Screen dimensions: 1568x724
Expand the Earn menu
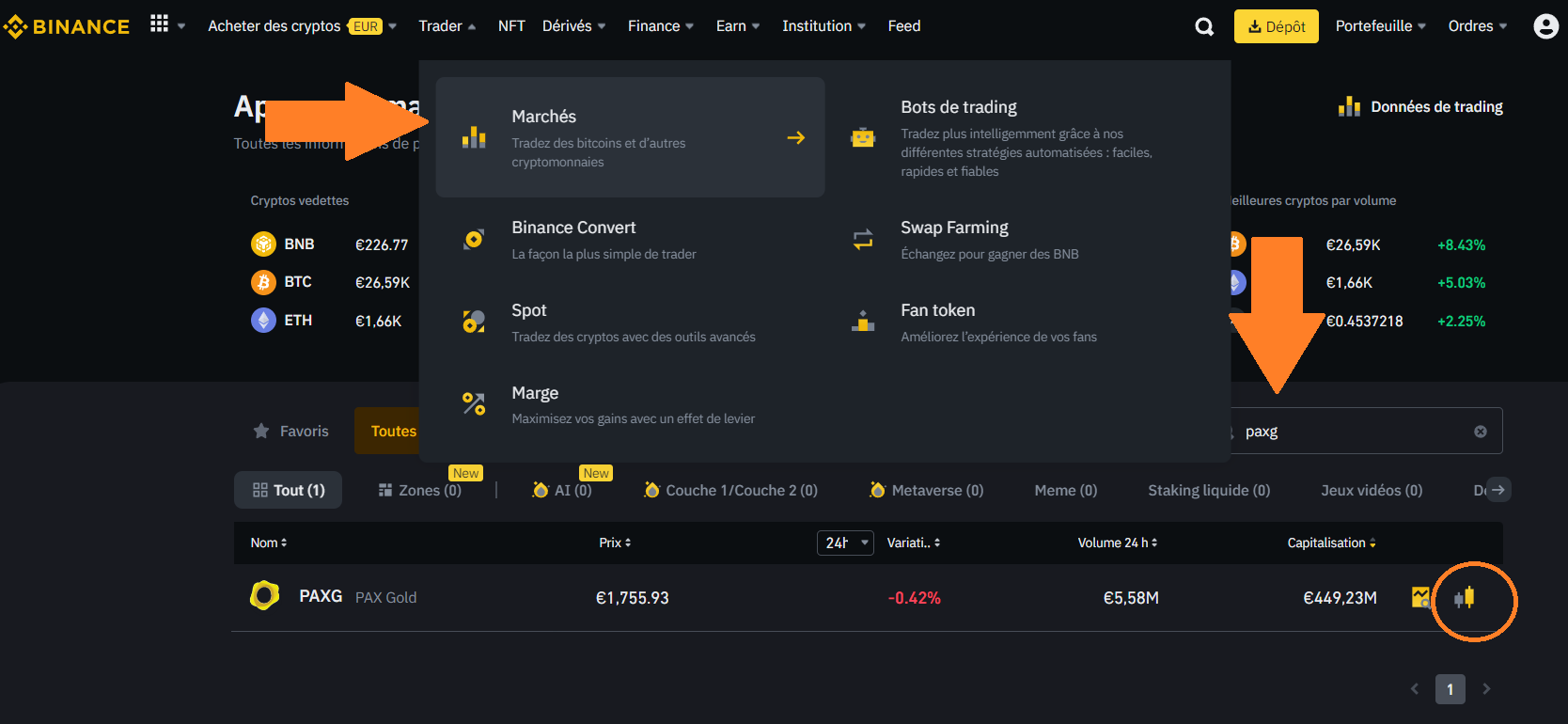(x=737, y=26)
